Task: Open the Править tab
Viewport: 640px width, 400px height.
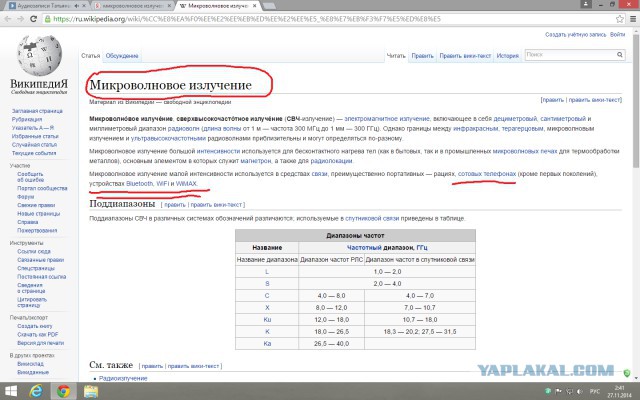Action: [x=422, y=56]
